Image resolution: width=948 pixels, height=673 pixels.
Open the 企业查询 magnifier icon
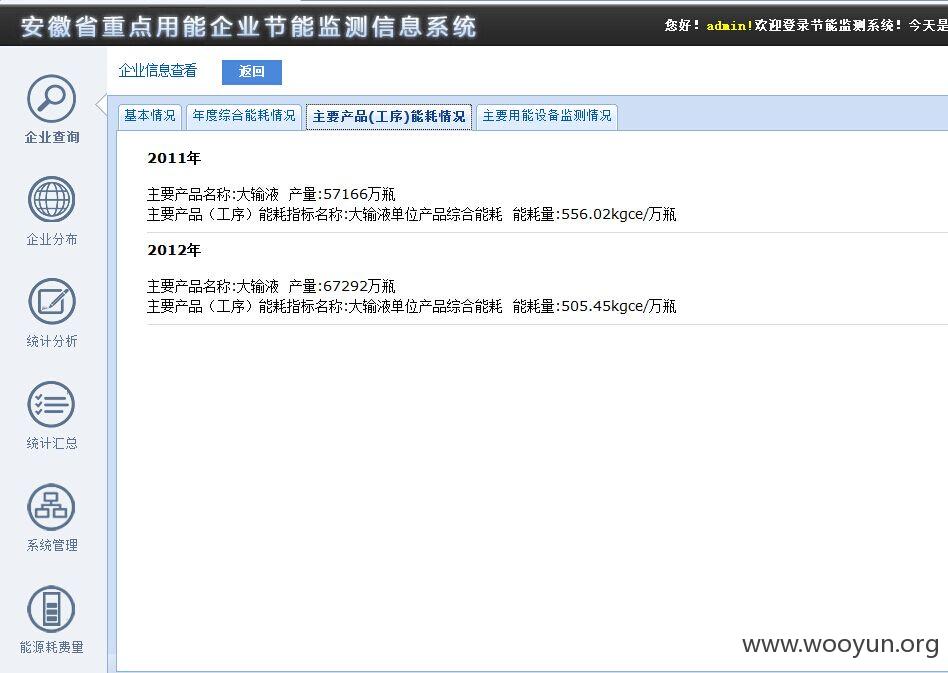(x=51, y=99)
